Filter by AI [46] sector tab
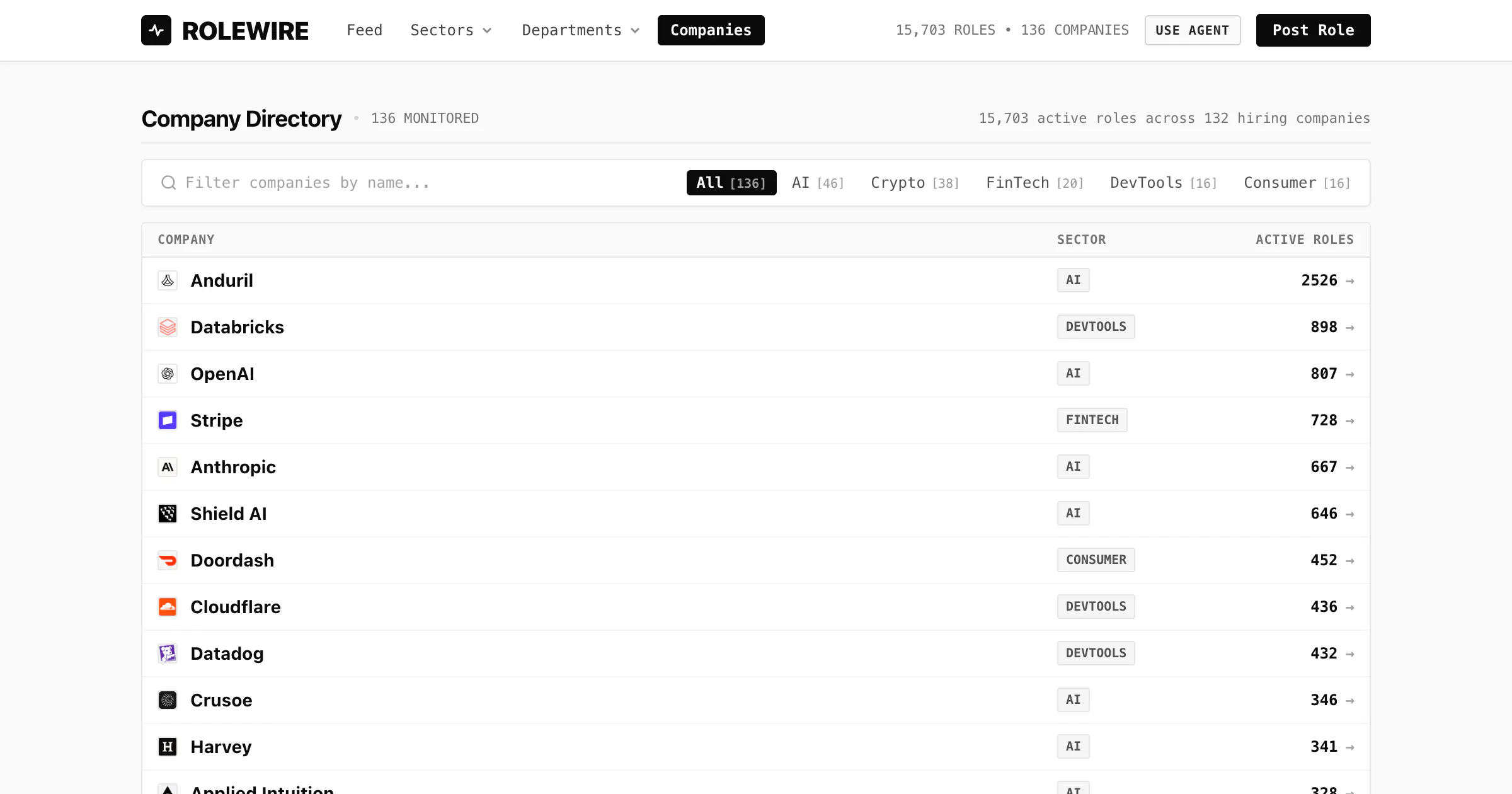 (818, 183)
